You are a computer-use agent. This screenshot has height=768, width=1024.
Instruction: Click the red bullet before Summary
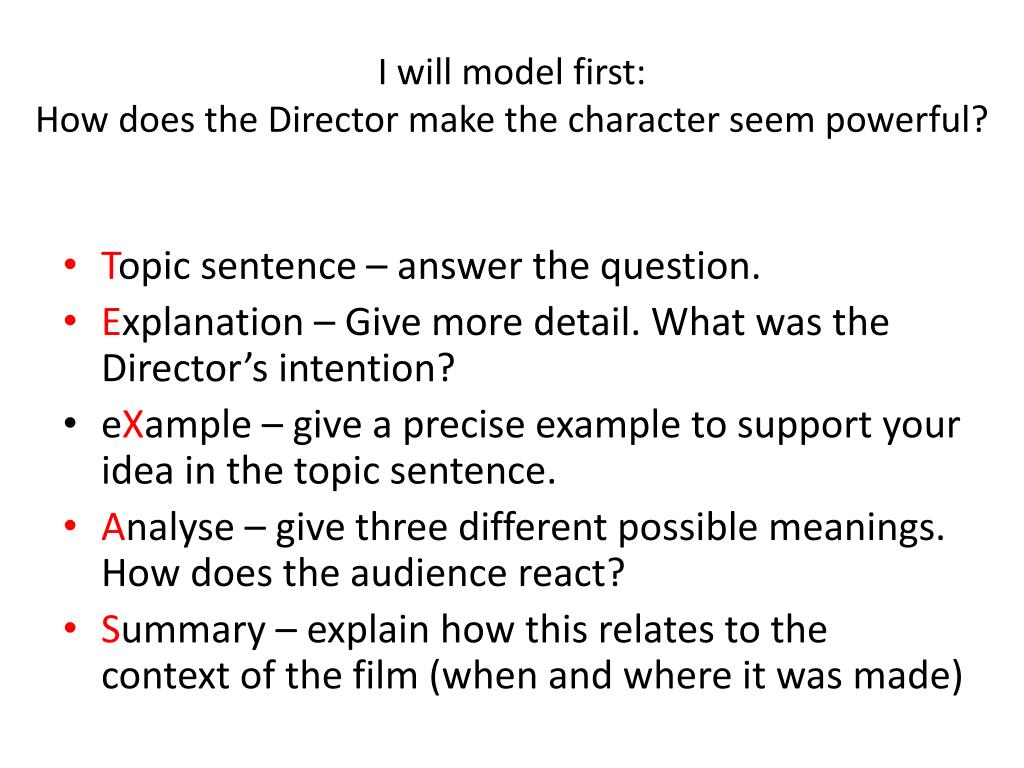pyautogui.click(x=71, y=628)
